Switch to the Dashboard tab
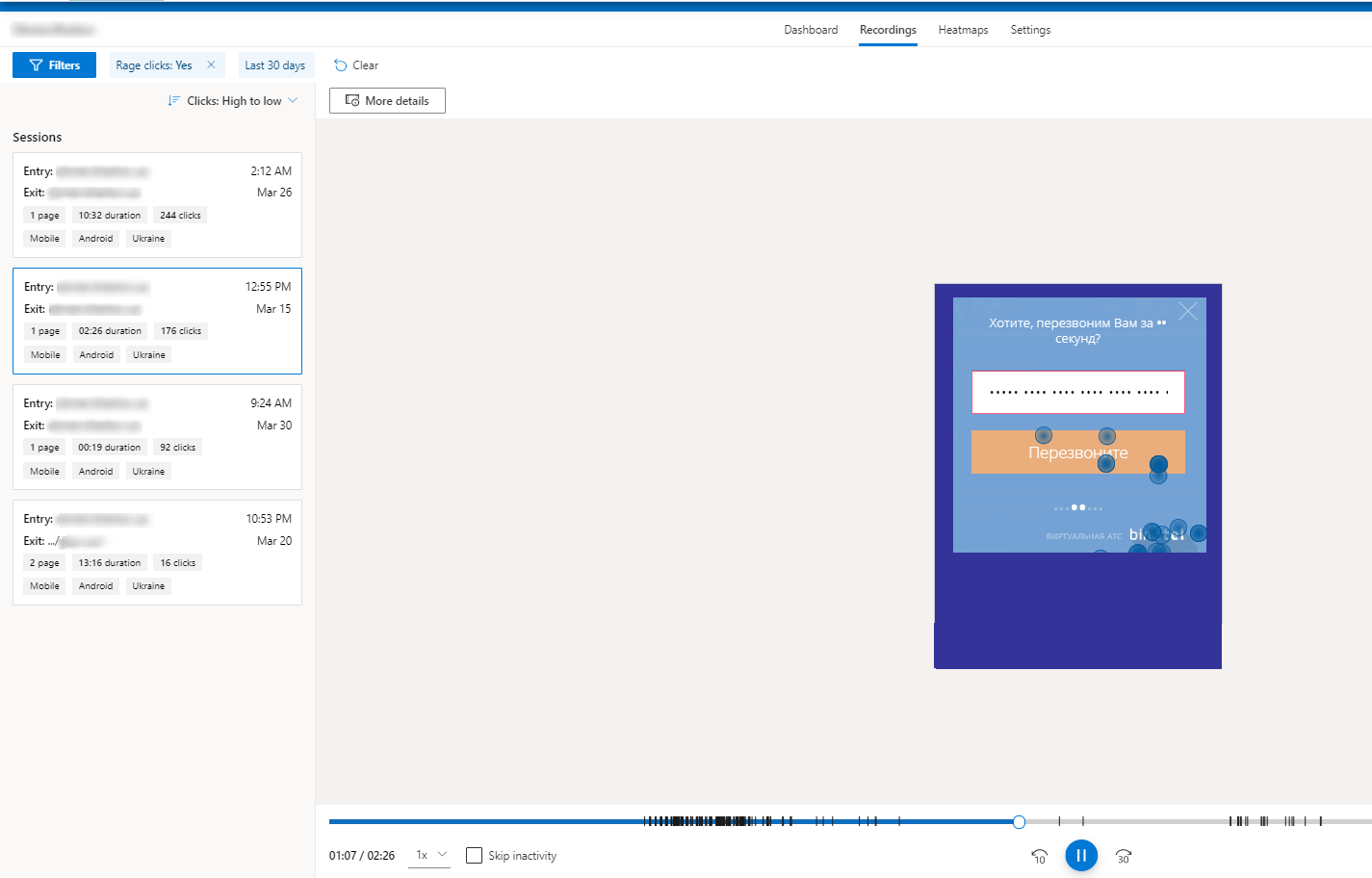Image resolution: width=1372 pixels, height=878 pixels. coord(811,30)
